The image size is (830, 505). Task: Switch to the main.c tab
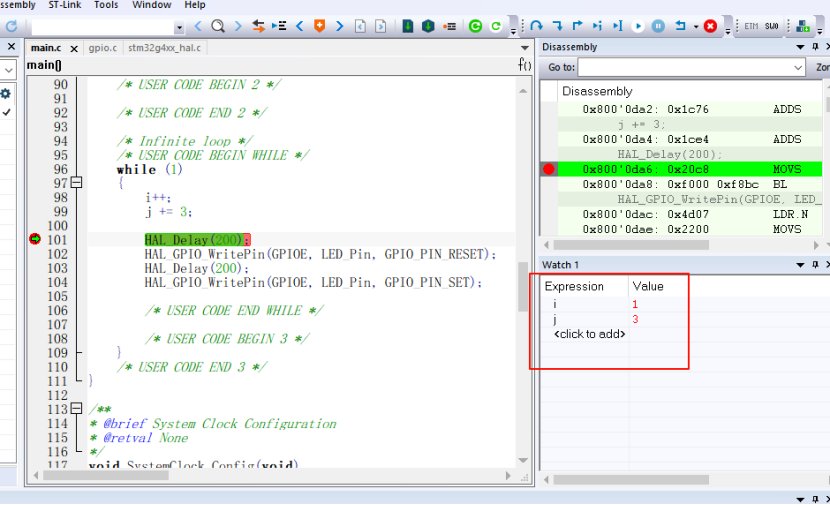tap(46, 48)
